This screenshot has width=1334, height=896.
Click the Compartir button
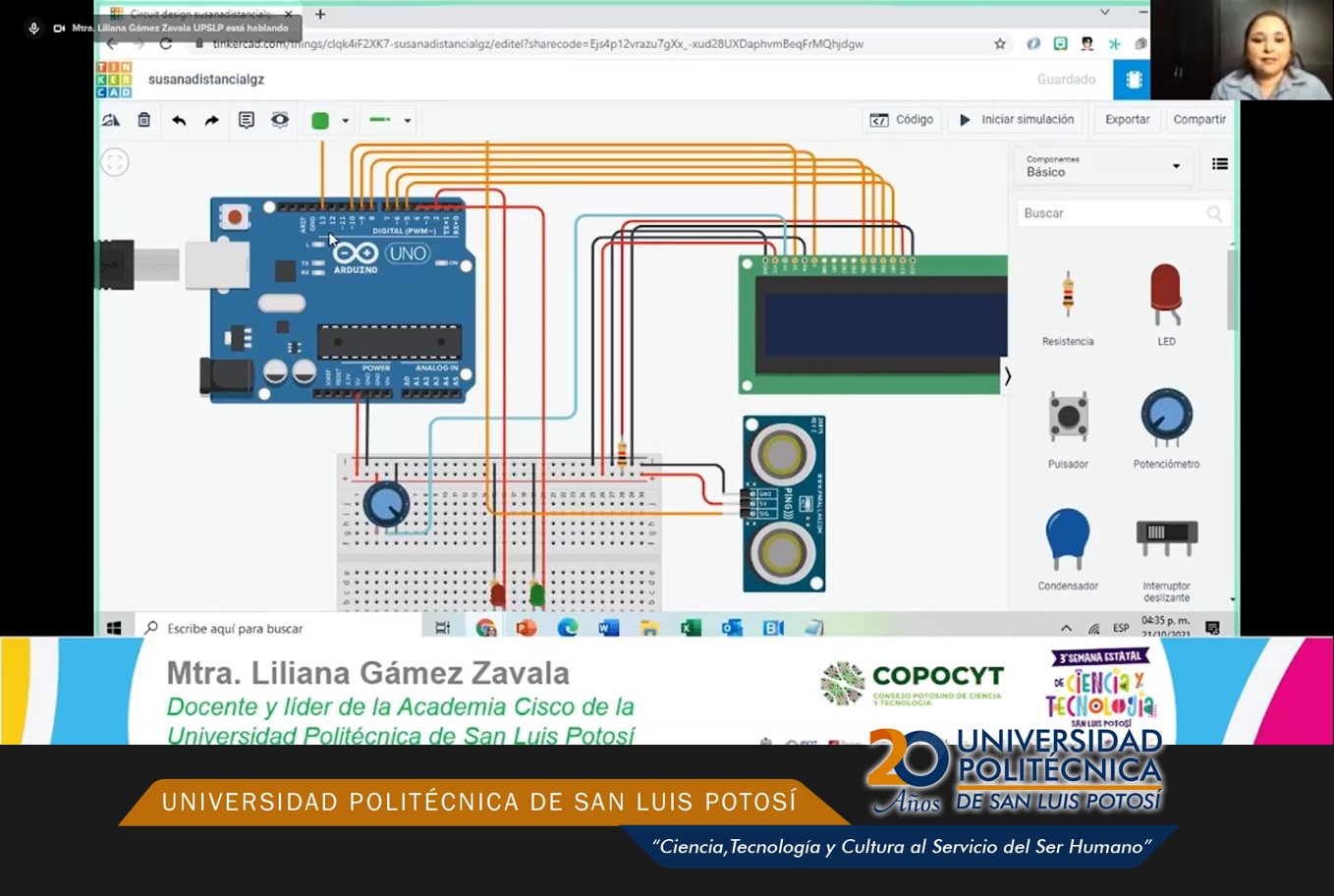click(x=1199, y=120)
